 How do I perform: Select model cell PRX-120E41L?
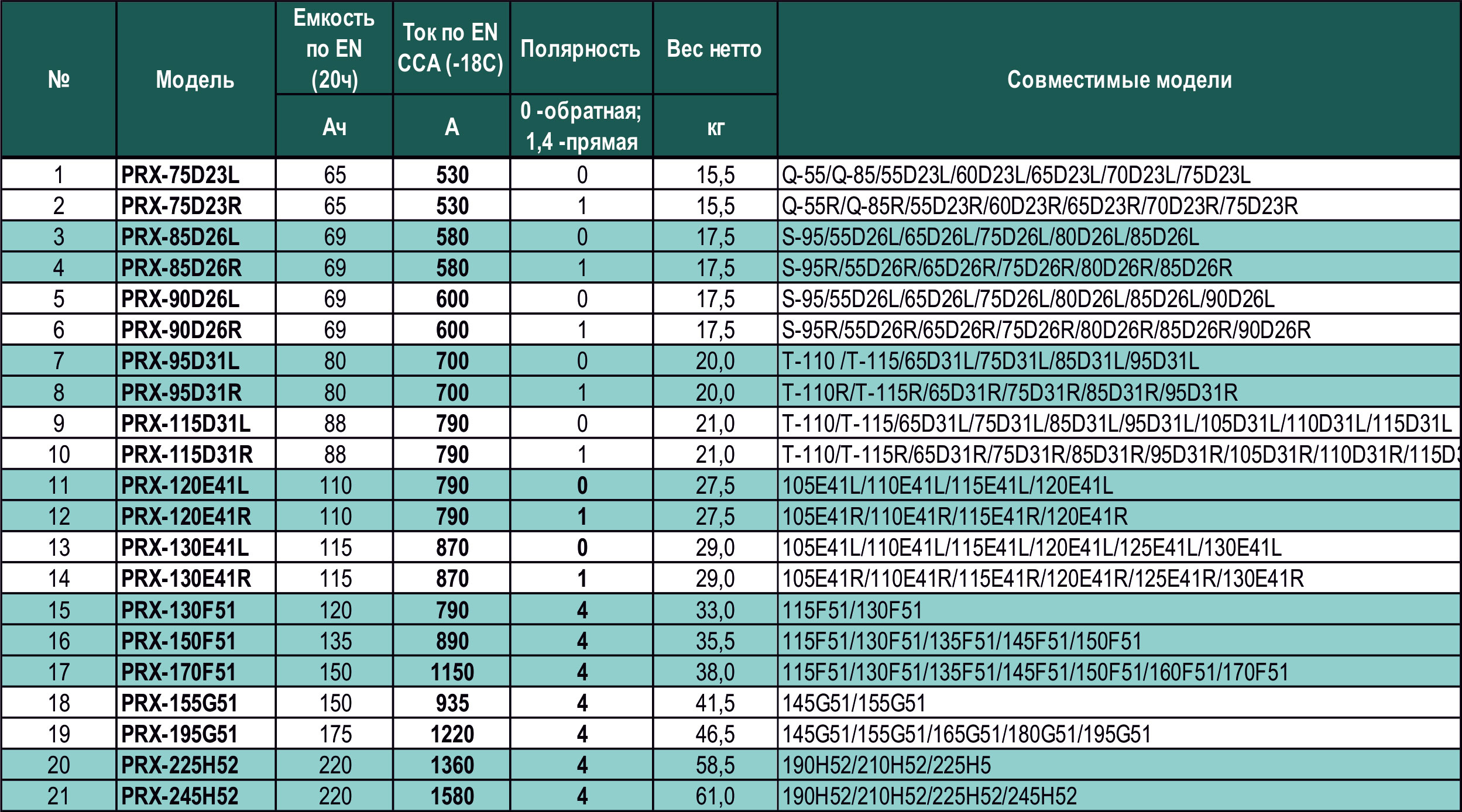(195, 485)
